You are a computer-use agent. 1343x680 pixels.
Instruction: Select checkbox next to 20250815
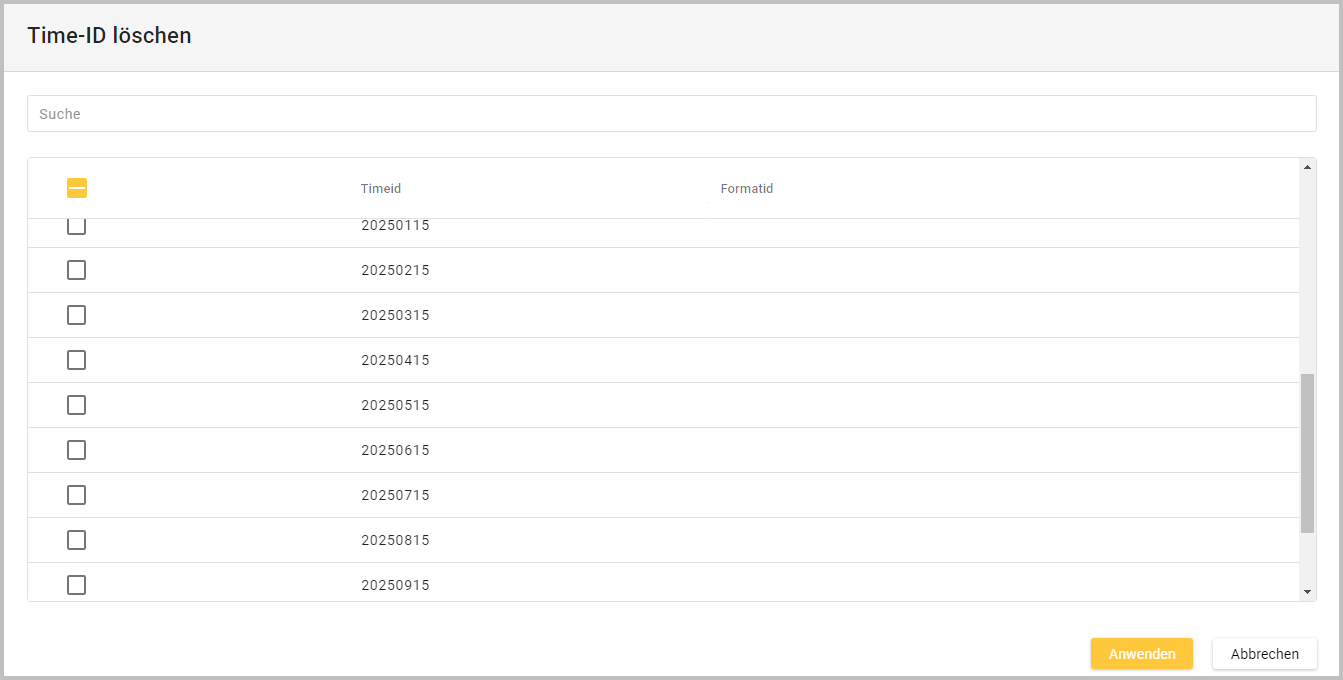coord(76,540)
